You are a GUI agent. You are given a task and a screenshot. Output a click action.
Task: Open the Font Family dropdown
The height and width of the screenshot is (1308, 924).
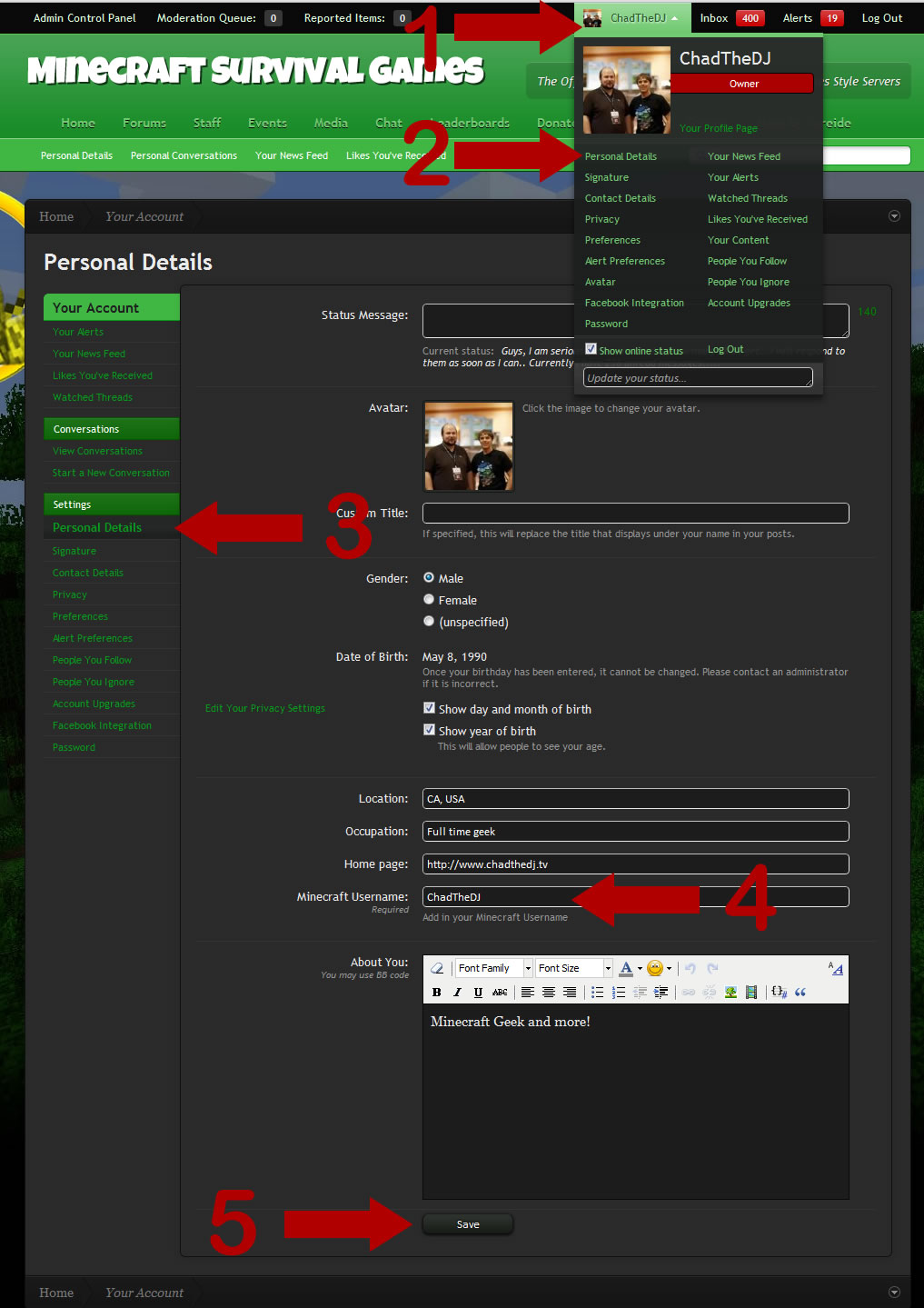[494, 968]
